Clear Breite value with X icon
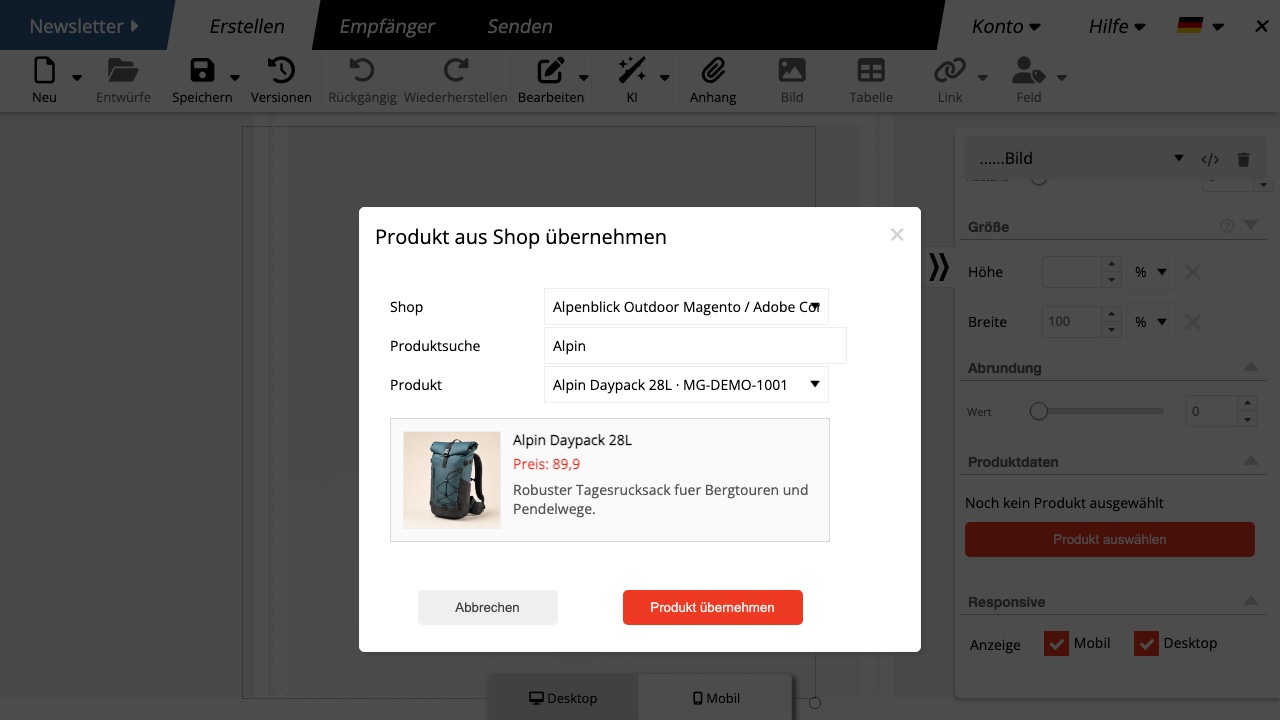The height and width of the screenshot is (720, 1280). (1193, 322)
